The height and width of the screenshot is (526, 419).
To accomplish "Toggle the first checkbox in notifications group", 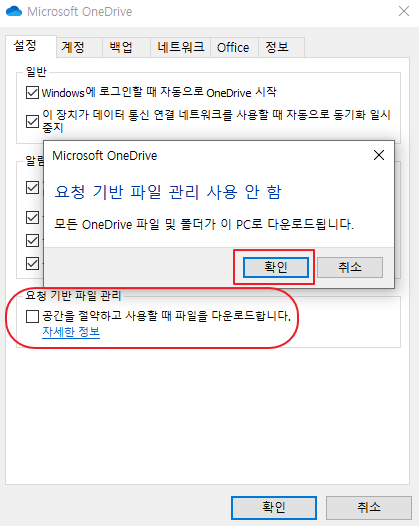I will (32, 188).
